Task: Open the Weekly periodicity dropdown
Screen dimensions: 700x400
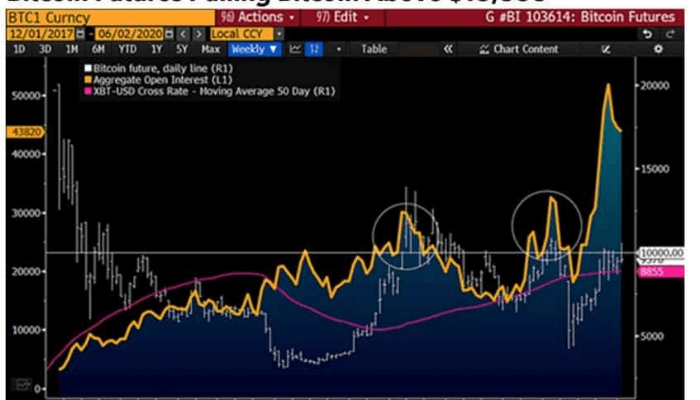Action: (x=255, y=49)
